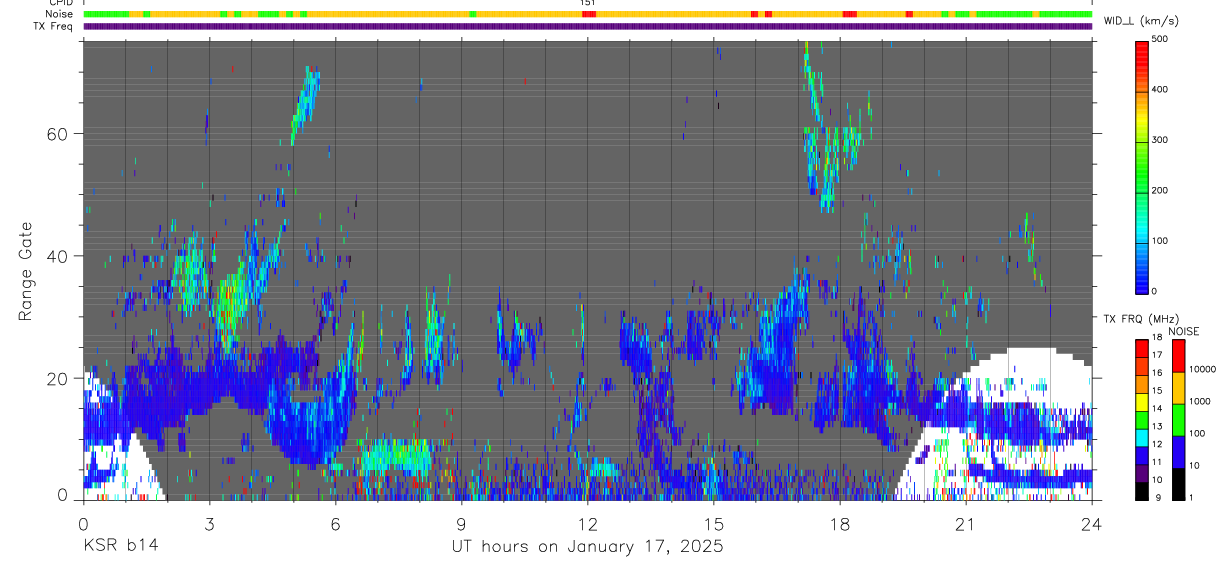Click UT hour tick label 21
Screen dimensions: 1228x567
966,523
